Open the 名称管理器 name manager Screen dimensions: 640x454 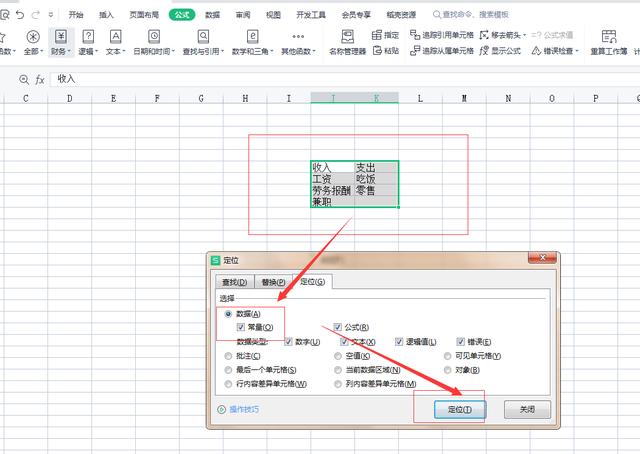347,42
